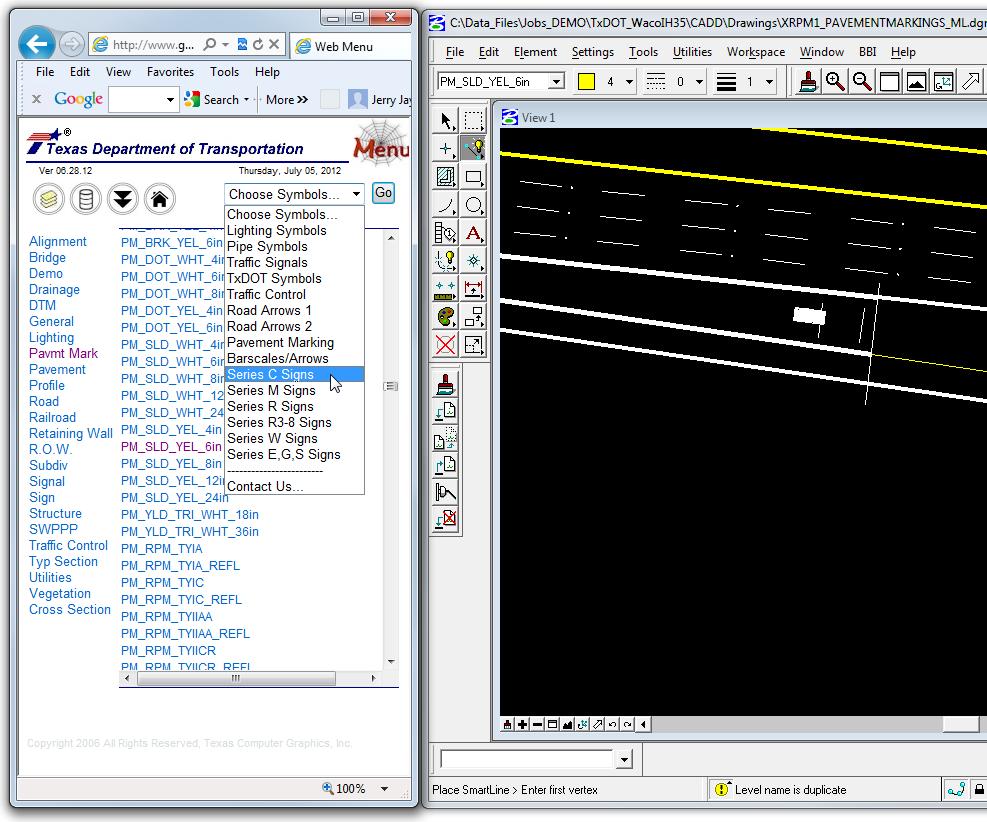Viewport: 987px width, 822px height.
Task: Select the Dimension tool
Action: coord(473,289)
